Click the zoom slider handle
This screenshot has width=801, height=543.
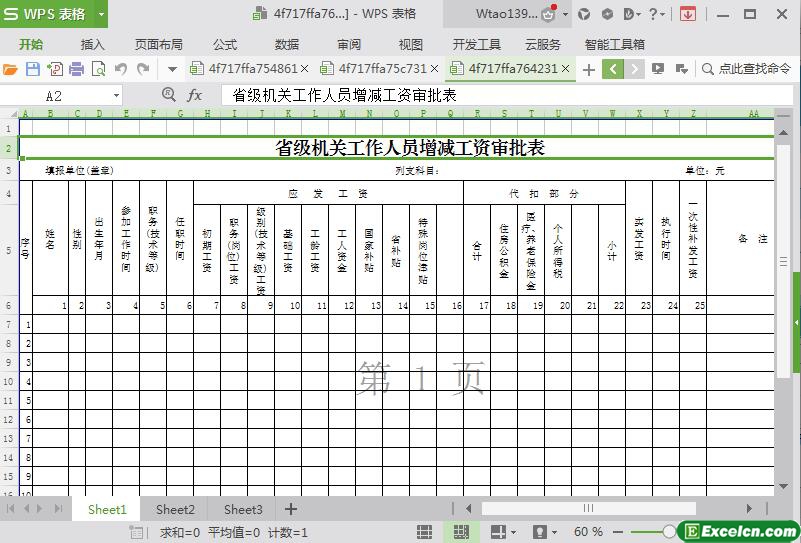click(669, 532)
